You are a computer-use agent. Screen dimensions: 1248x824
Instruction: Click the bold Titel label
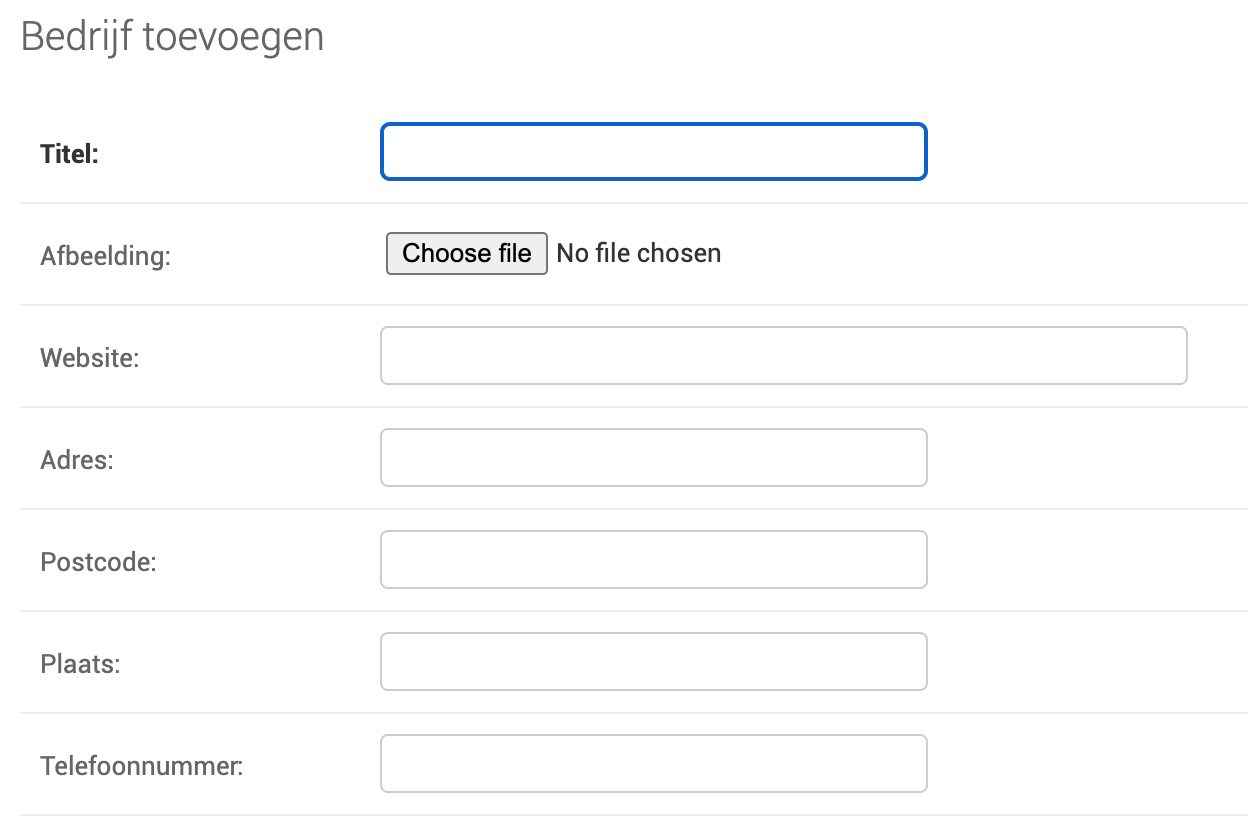click(70, 154)
